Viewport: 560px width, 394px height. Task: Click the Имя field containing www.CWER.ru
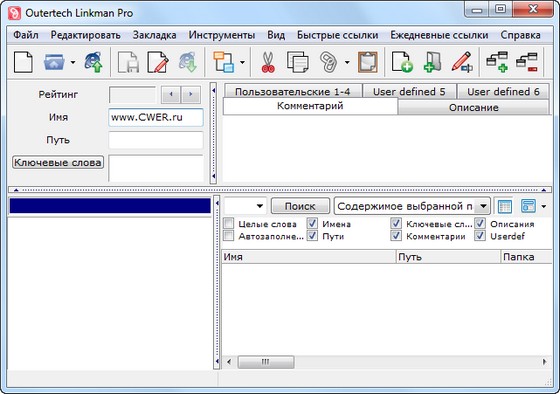(156, 118)
